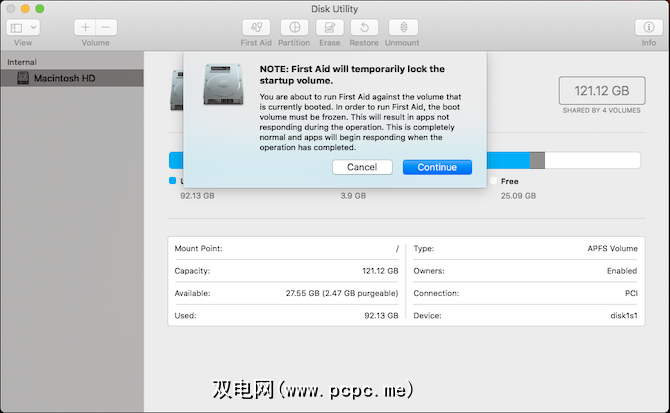Click the Internal sidebar header
The image size is (670, 413).
tap(22, 62)
